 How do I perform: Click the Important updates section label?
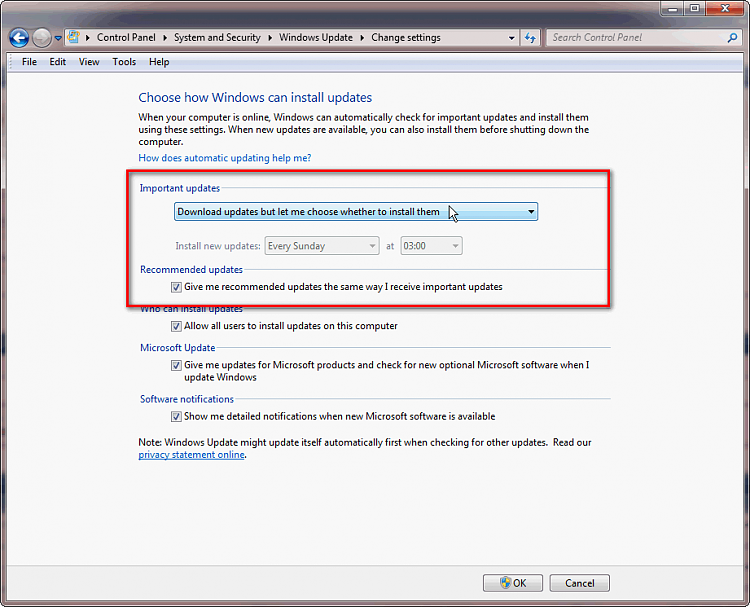[x=180, y=188]
